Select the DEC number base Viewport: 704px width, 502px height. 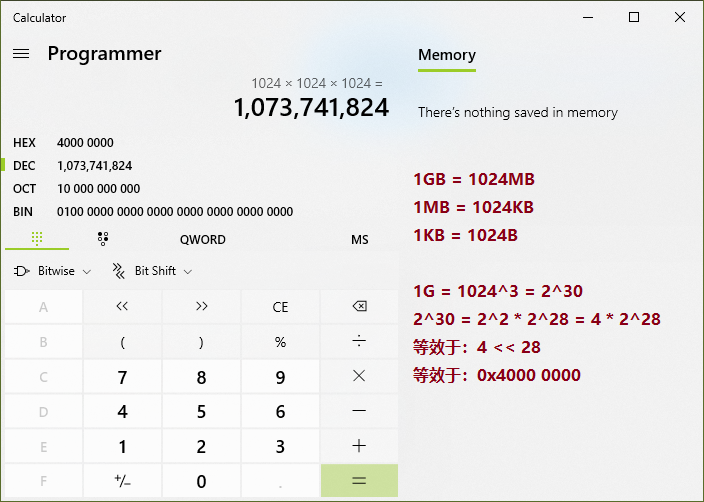[199, 166]
